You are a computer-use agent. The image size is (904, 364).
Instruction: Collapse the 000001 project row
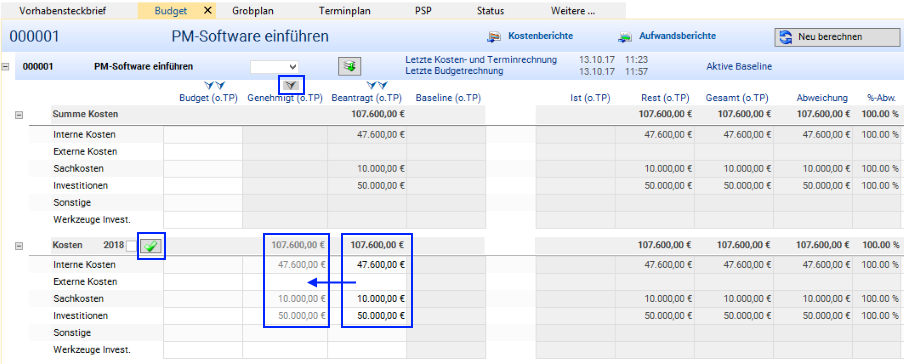6,66
